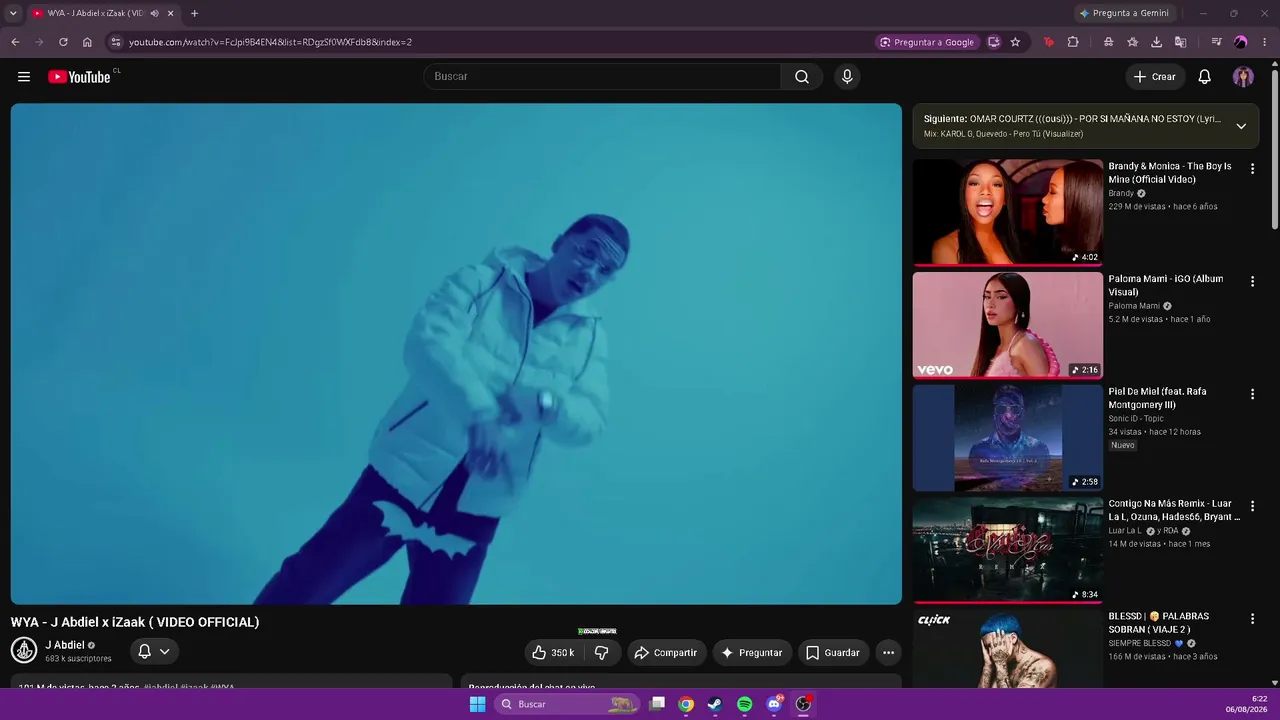Screen dimensions: 1280x720
Task: Open Google Chrome from the taskbar
Action: click(686, 704)
